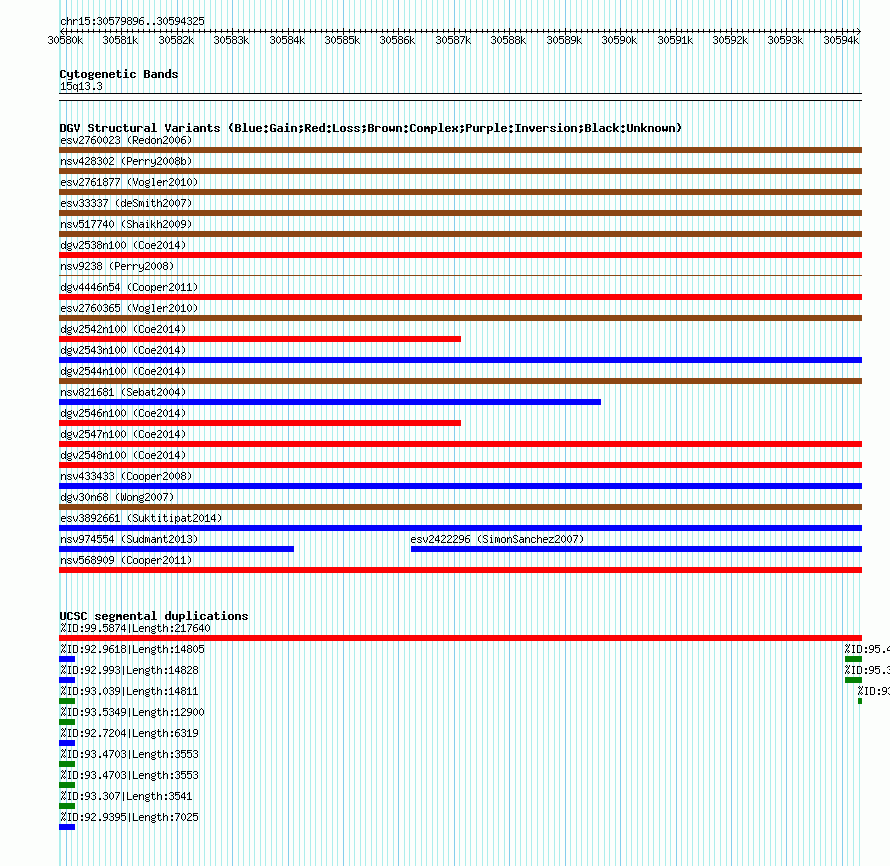Click the 30590k ruler tick label
Viewport: 890px width, 866px height.
tap(619, 40)
